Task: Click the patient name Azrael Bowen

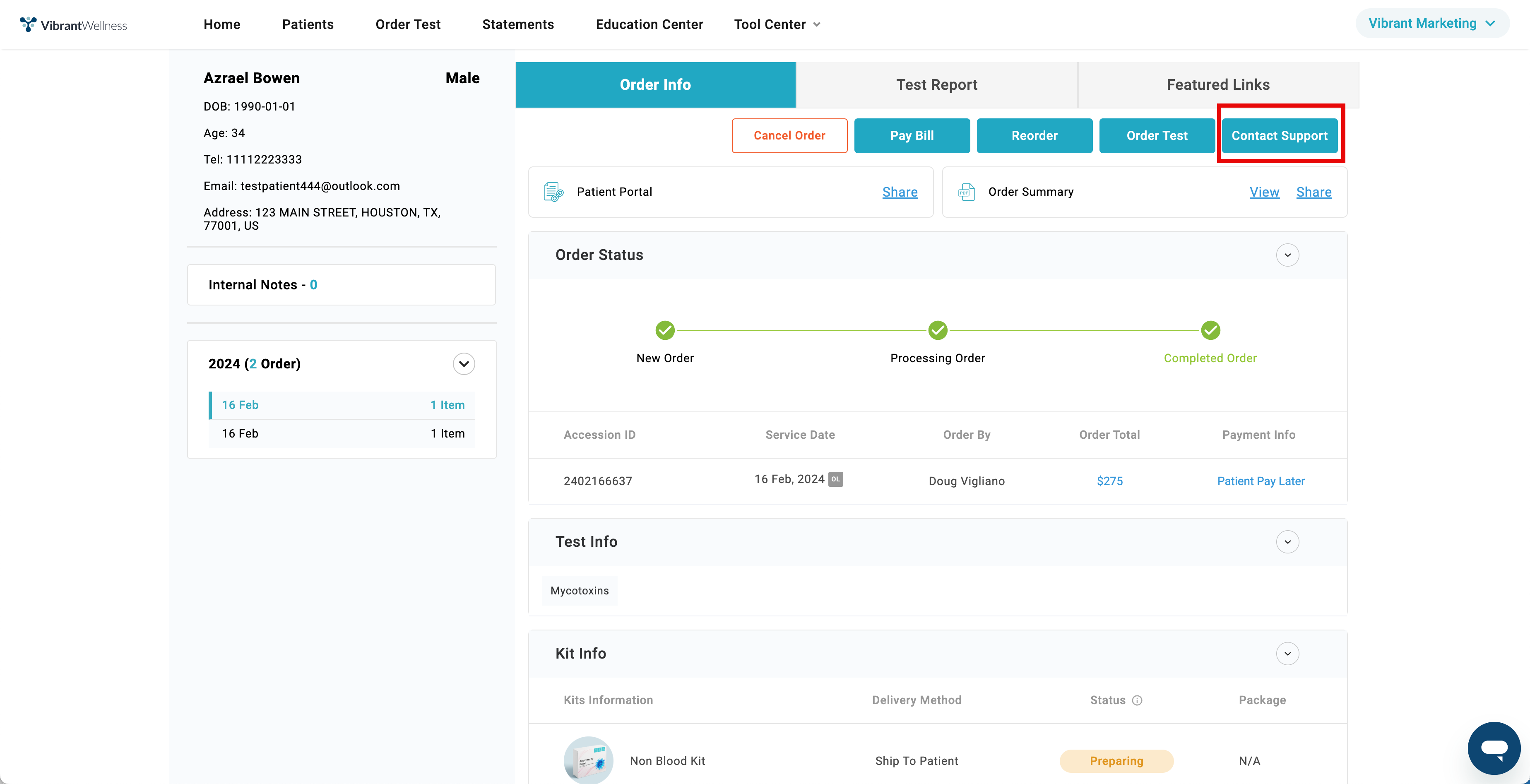Action: pos(251,78)
